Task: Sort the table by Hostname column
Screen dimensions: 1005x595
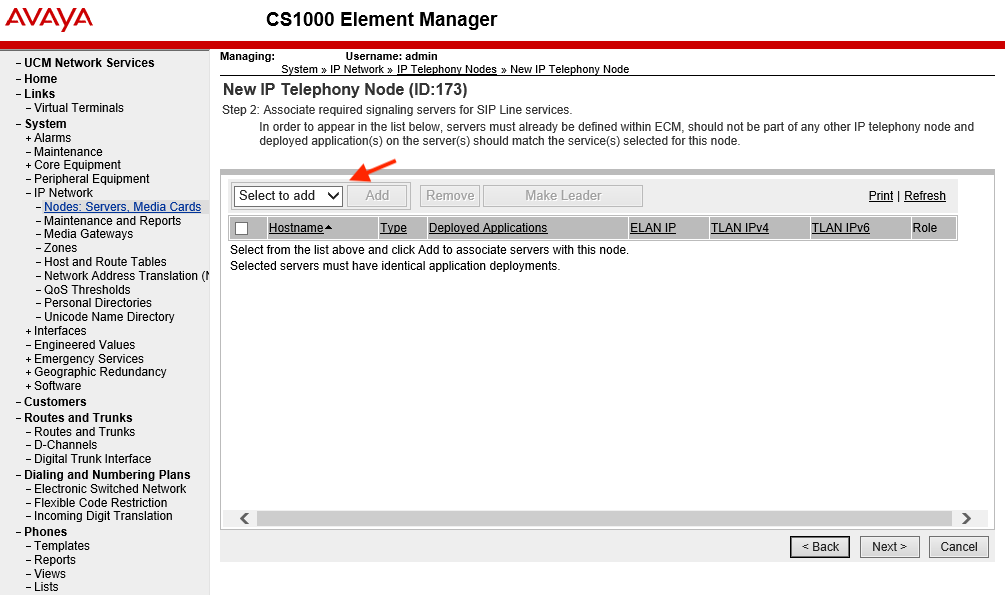Action: 296,228
